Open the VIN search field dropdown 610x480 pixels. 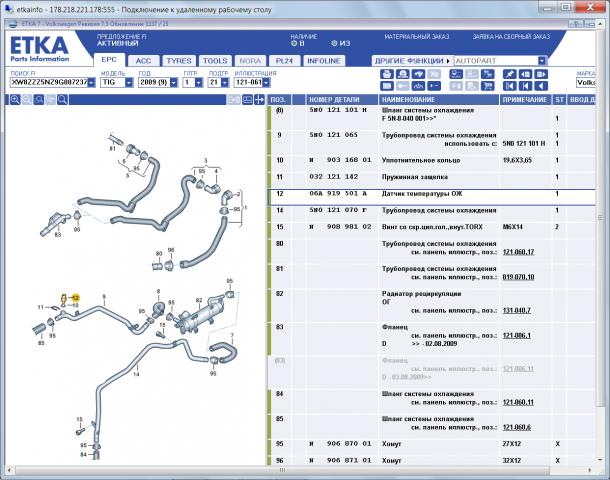[91, 82]
